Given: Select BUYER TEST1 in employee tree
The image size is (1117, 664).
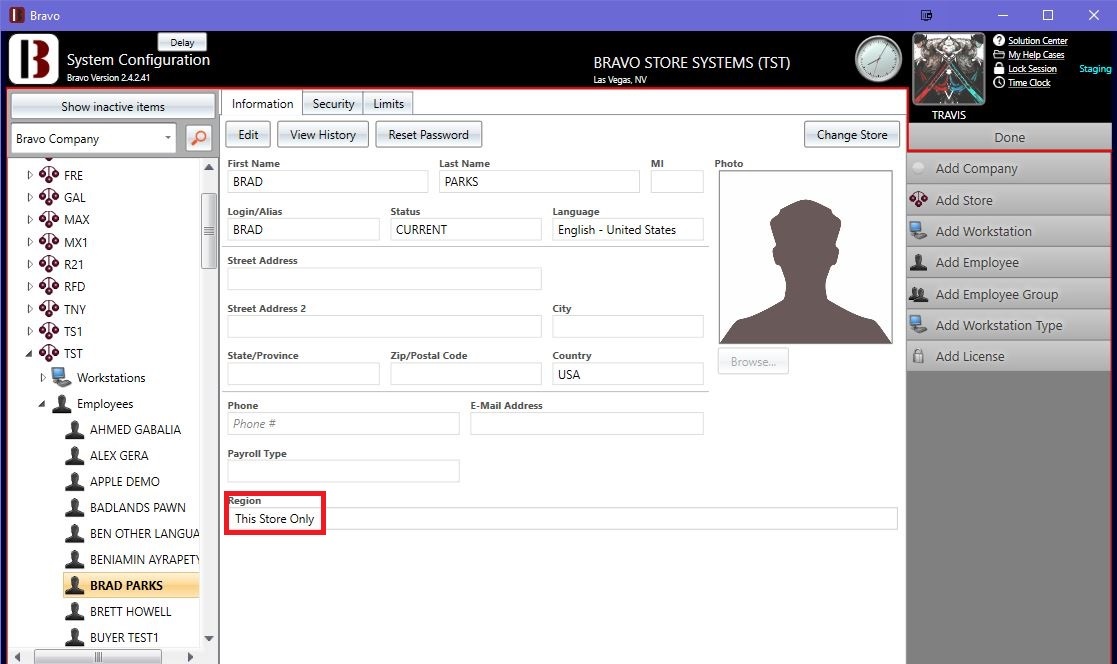Looking at the screenshot, I should point(124,637).
